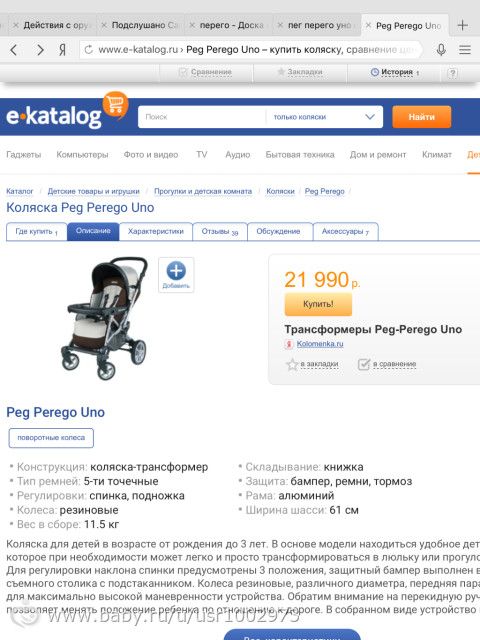Add product to bookmarks via star

pyautogui.click(x=292, y=364)
